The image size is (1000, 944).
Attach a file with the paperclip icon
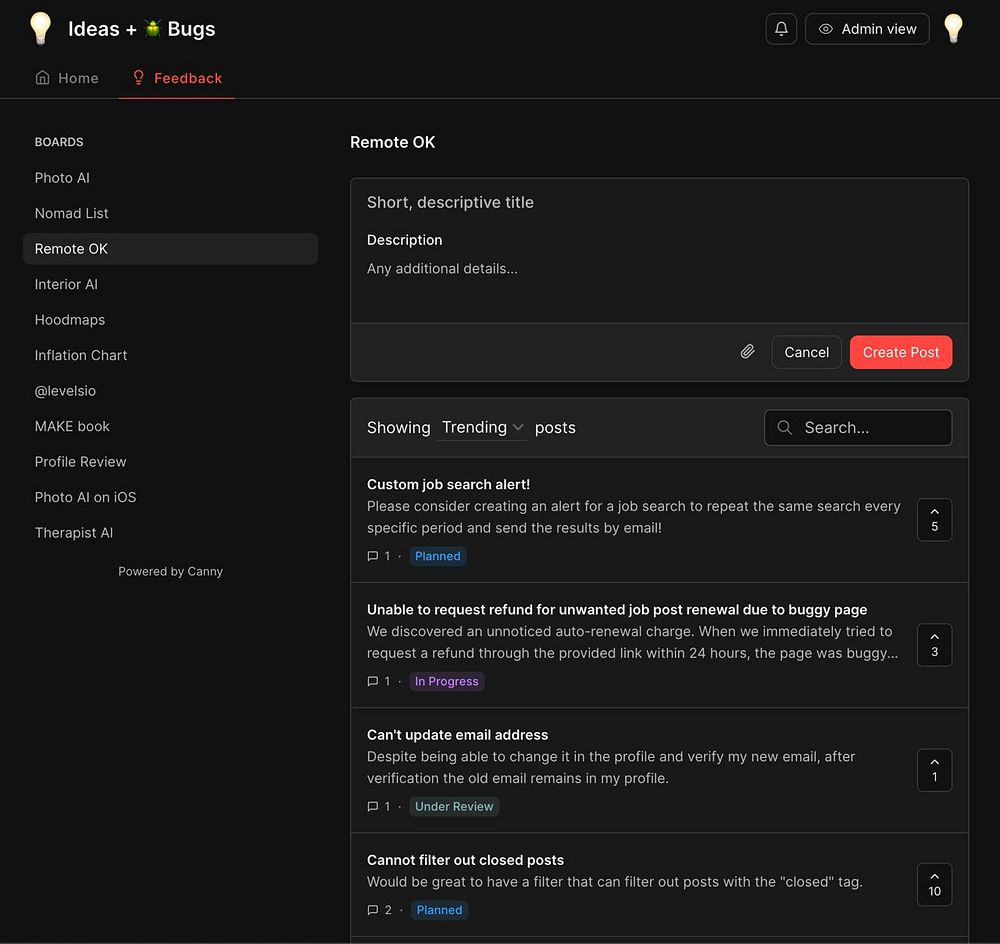(747, 352)
